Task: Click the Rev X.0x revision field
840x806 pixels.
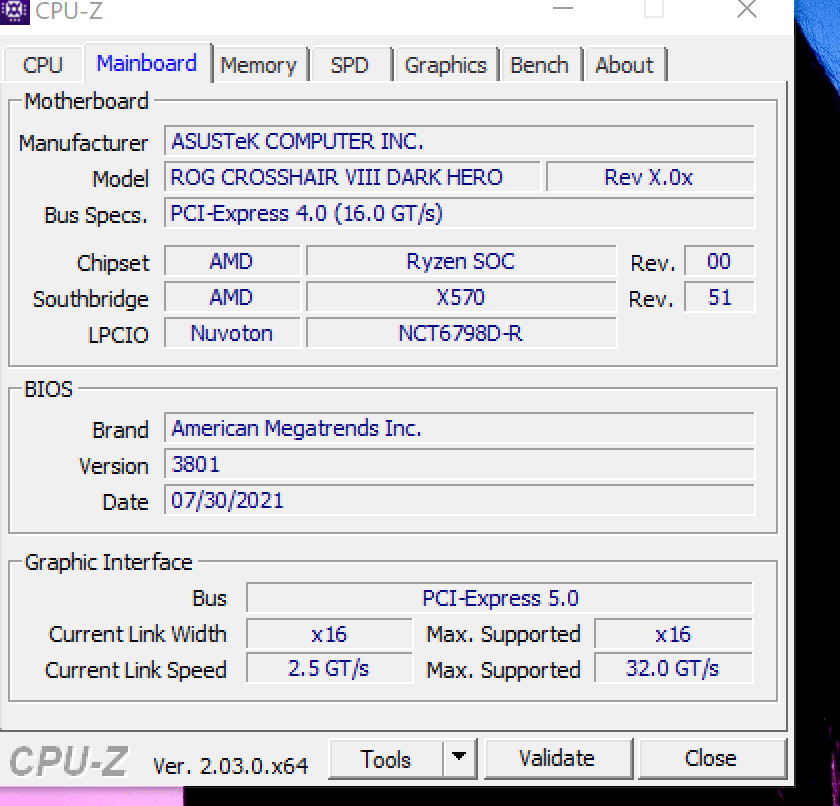Action: tap(650, 177)
